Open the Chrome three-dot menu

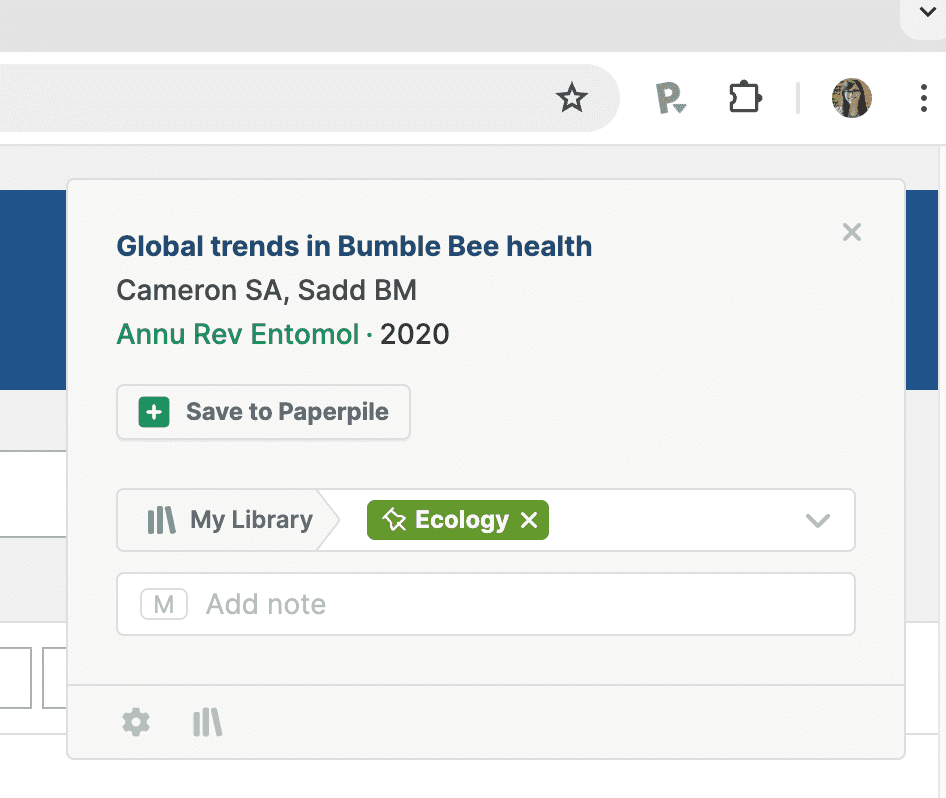(x=923, y=98)
